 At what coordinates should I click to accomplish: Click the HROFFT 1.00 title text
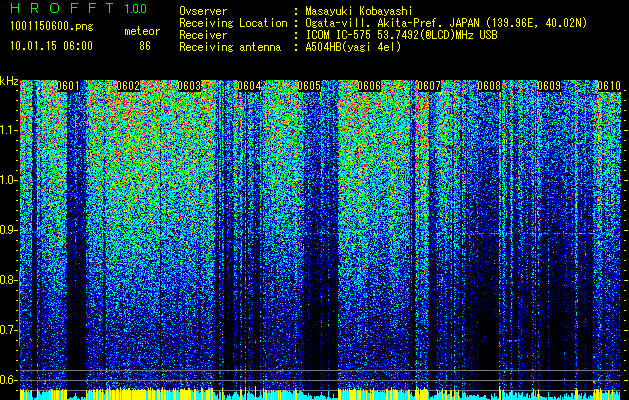(79, 8)
